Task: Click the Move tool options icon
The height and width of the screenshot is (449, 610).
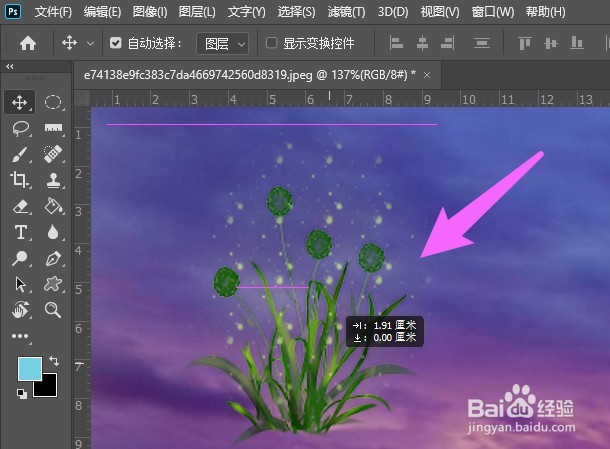Action: pos(69,43)
